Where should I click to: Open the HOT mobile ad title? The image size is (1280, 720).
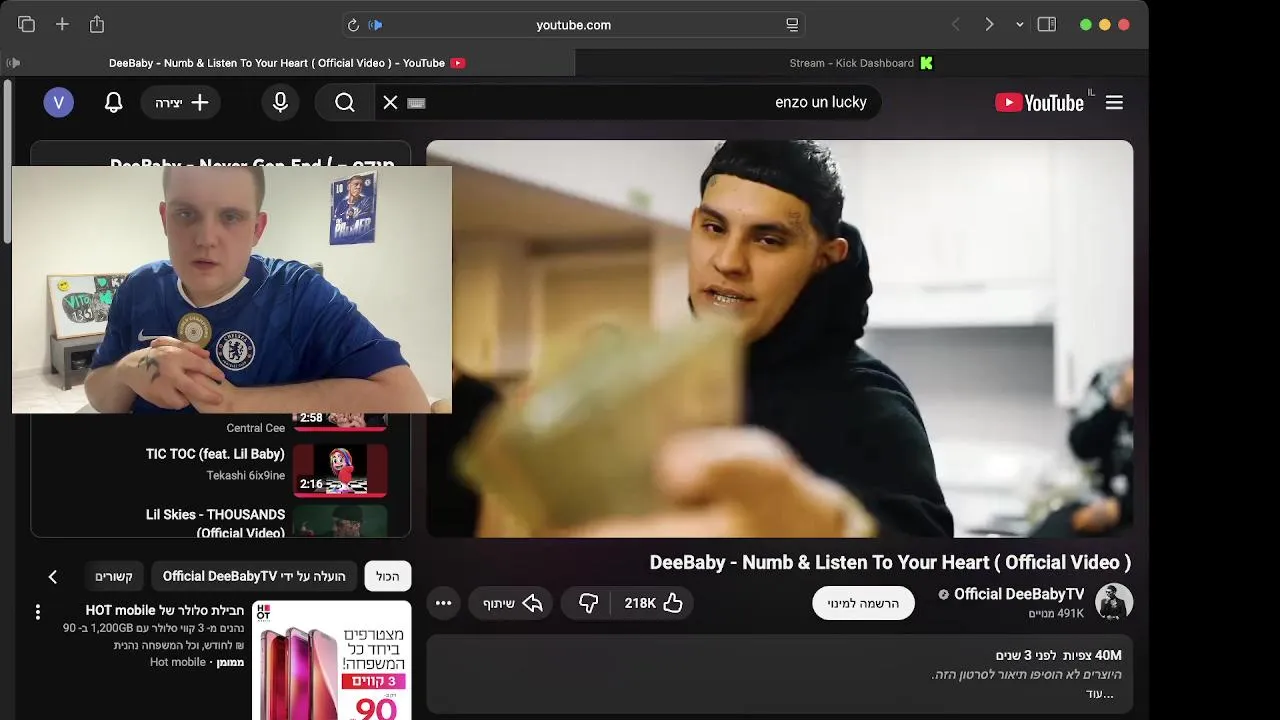coord(165,610)
